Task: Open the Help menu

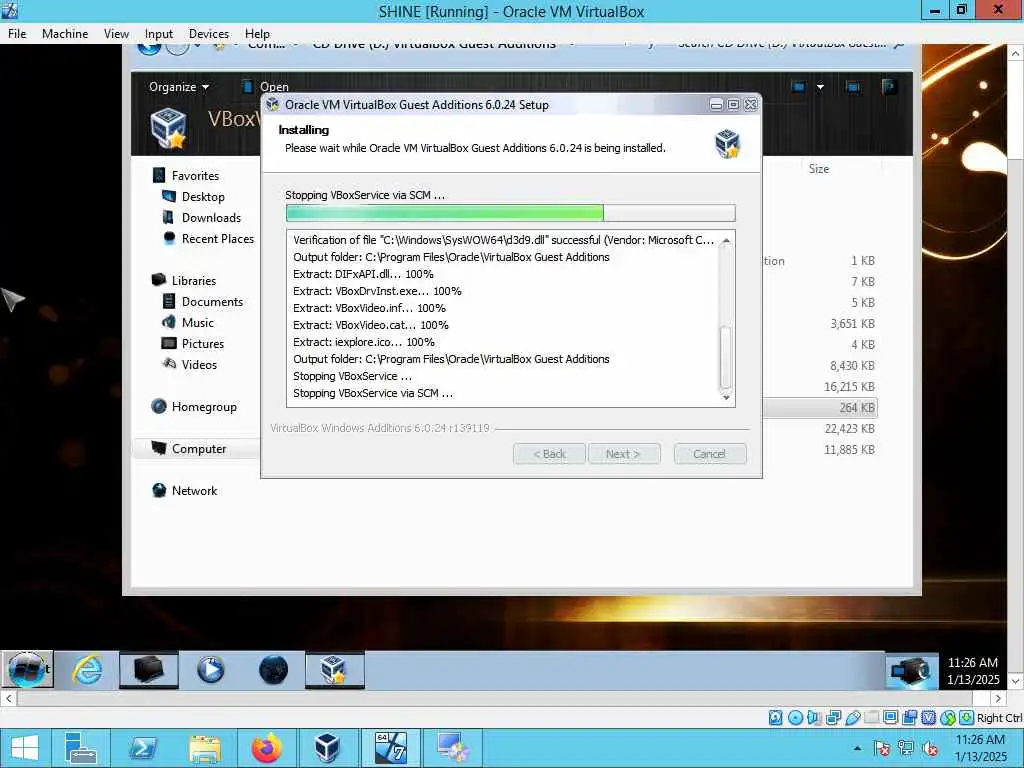Action: (257, 33)
